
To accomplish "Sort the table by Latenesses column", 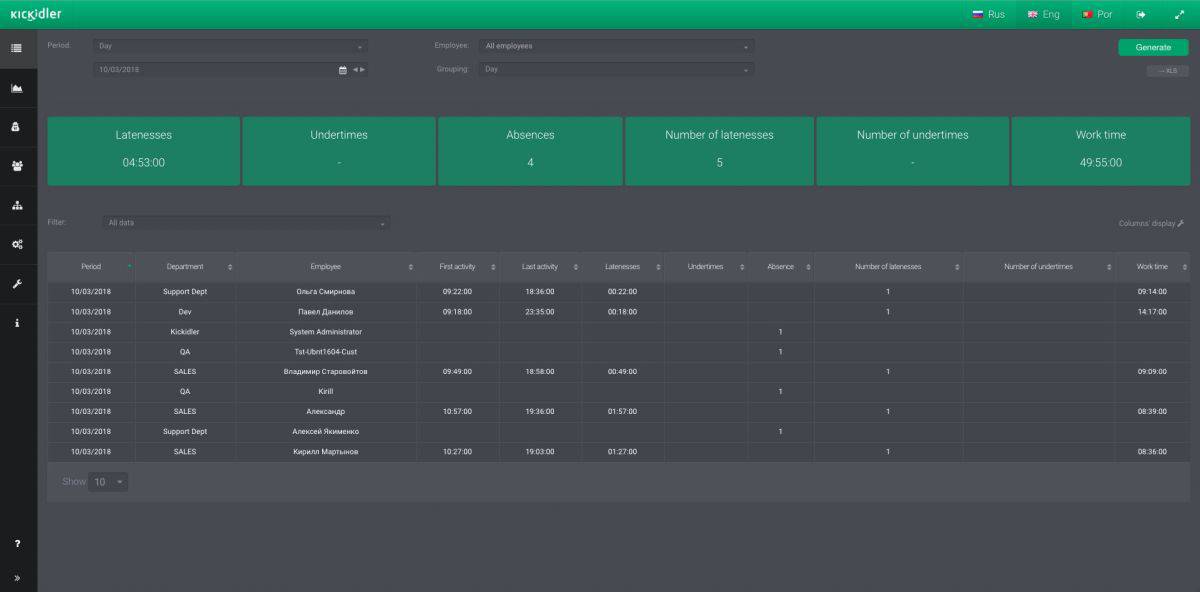I will tap(657, 267).
